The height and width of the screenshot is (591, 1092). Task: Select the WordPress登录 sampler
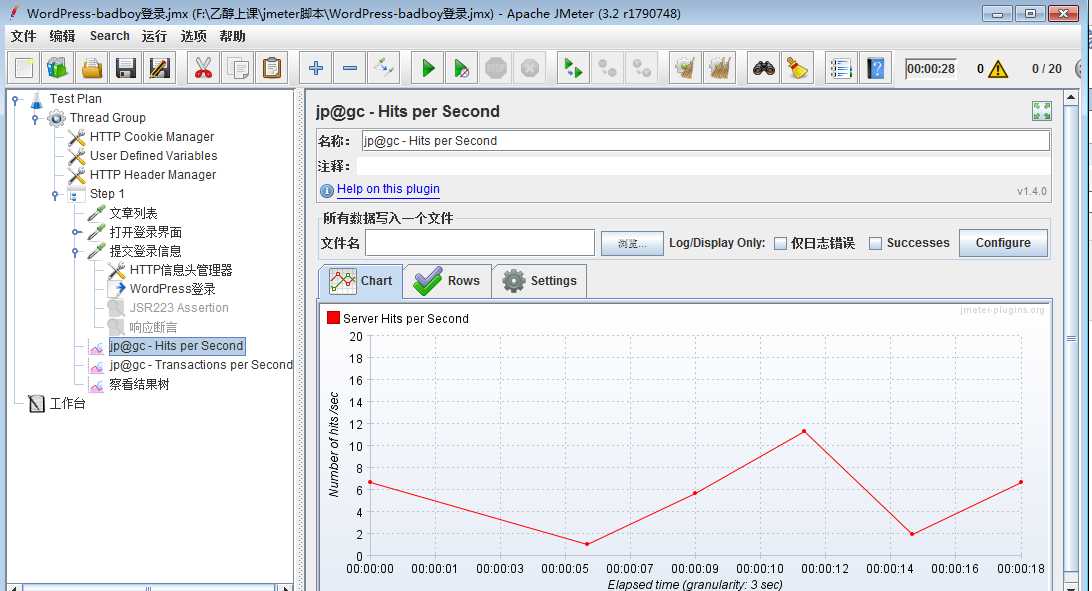172,289
